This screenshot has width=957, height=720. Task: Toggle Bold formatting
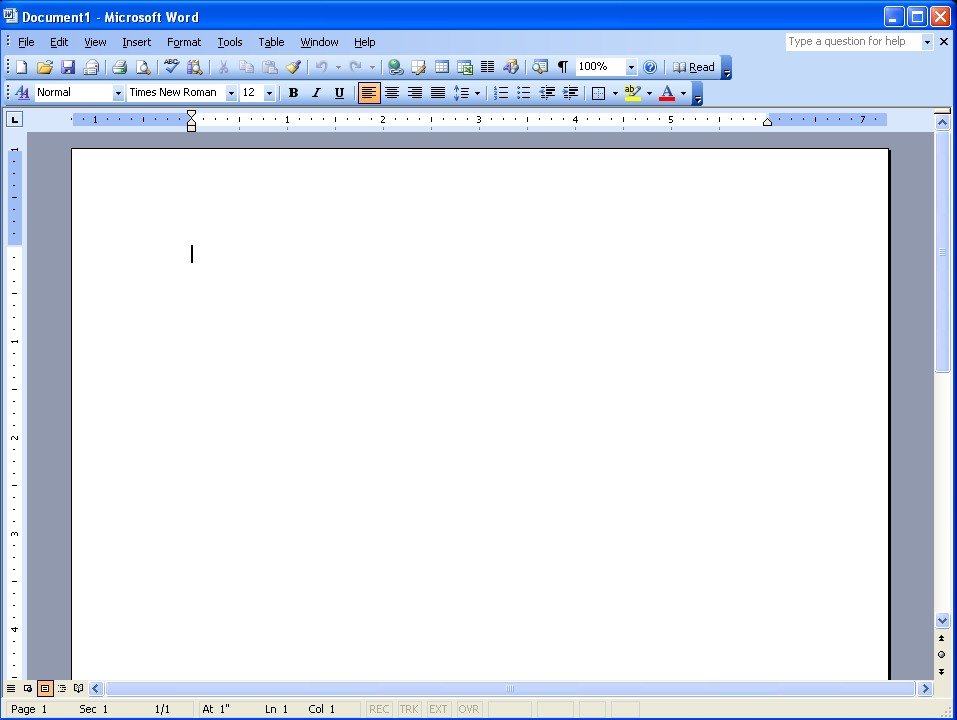(x=293, y=93)
